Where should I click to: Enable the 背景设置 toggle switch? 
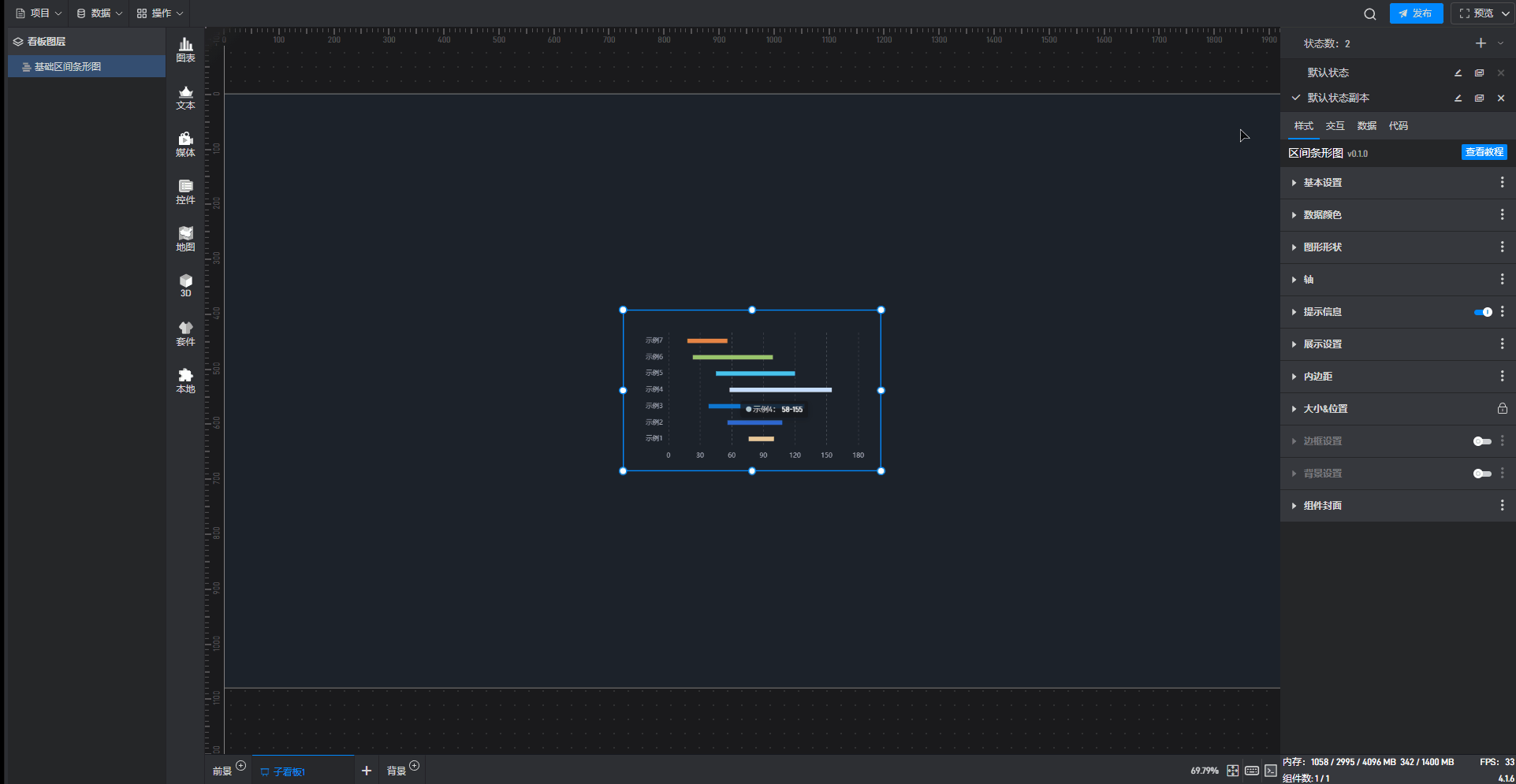pos(1482,474)
